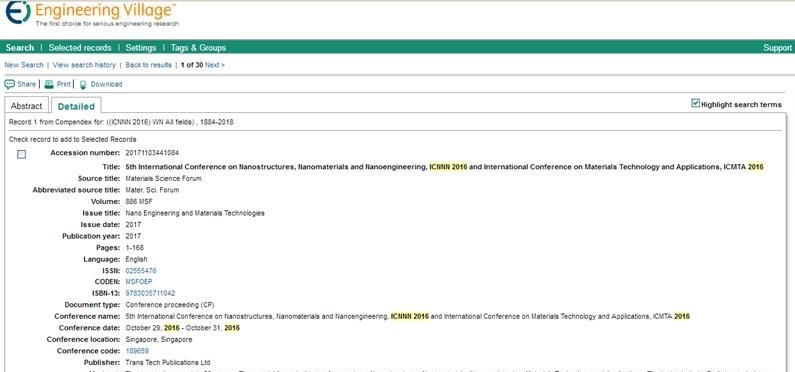Click the Print link text
Image resolution: width=795 pixels, height=372 pixels.
pos(63,84)
